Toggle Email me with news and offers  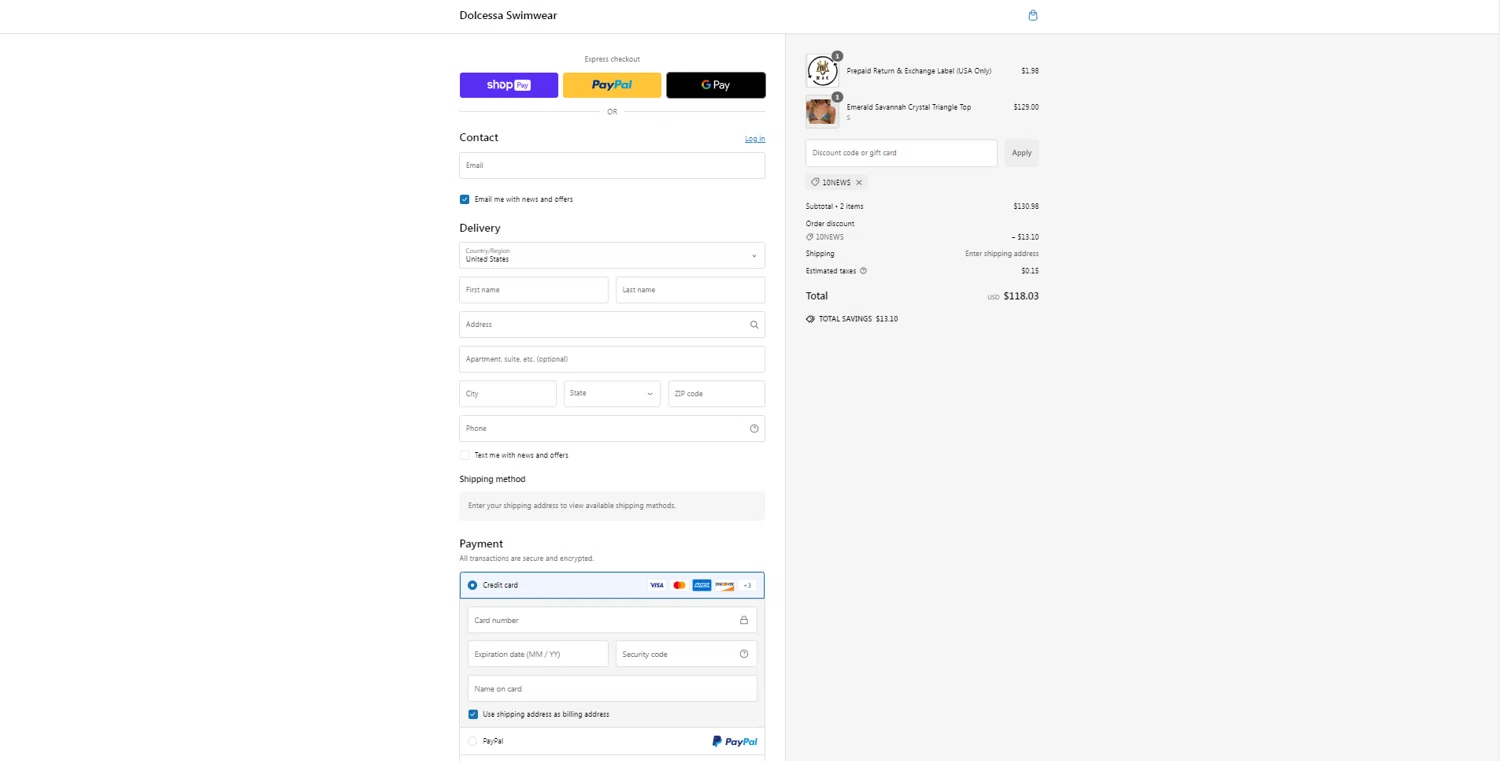(465, 199)
